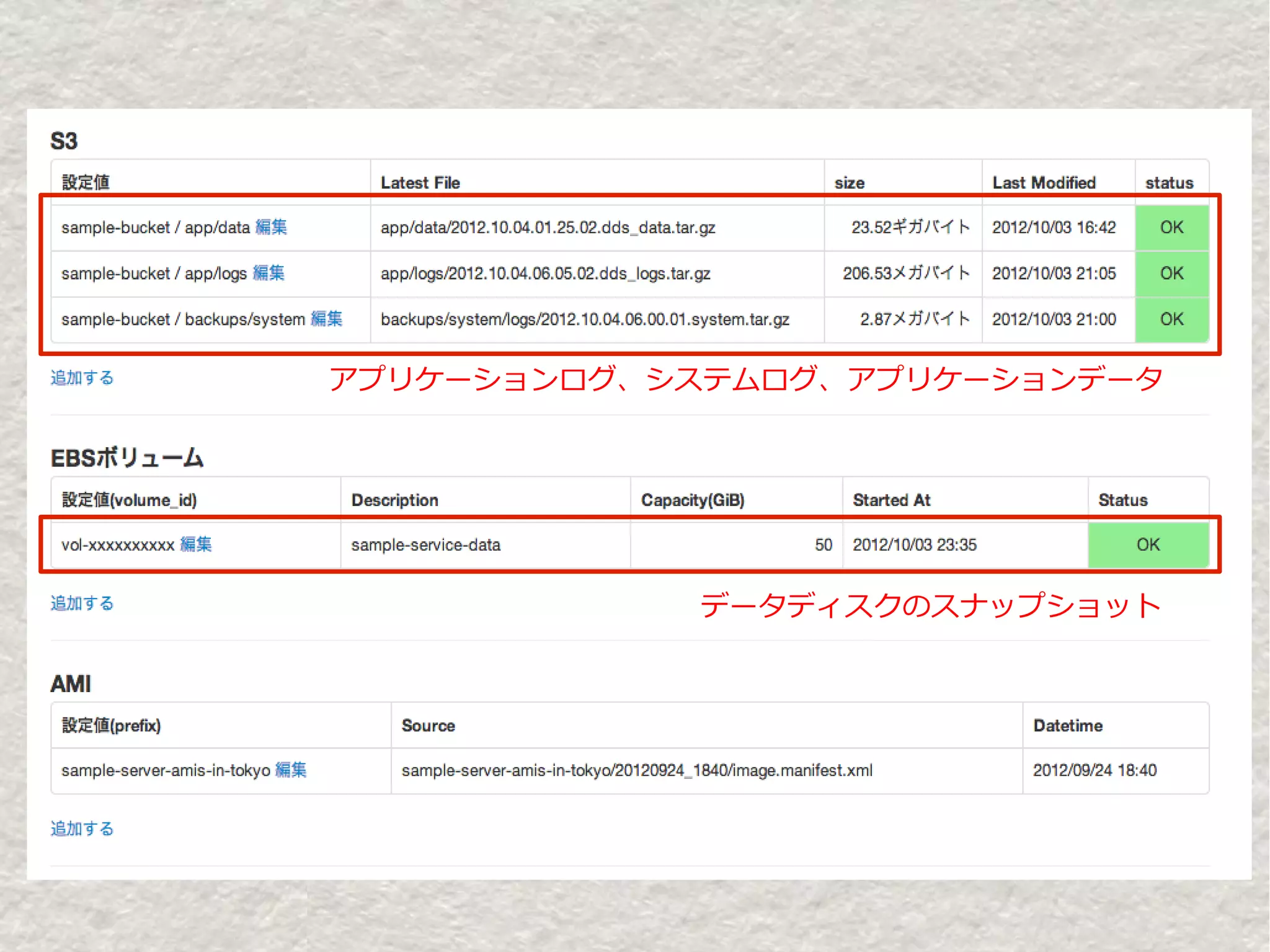Image resolution: width=1270 pixels, height=952 pixels.
Task: Click 編集 link for sample-bucket / app/data
Action: tap(271, 227)
